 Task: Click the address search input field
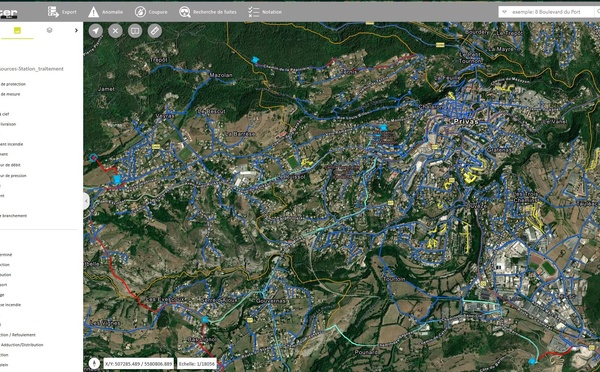click(x=549, y=12)
